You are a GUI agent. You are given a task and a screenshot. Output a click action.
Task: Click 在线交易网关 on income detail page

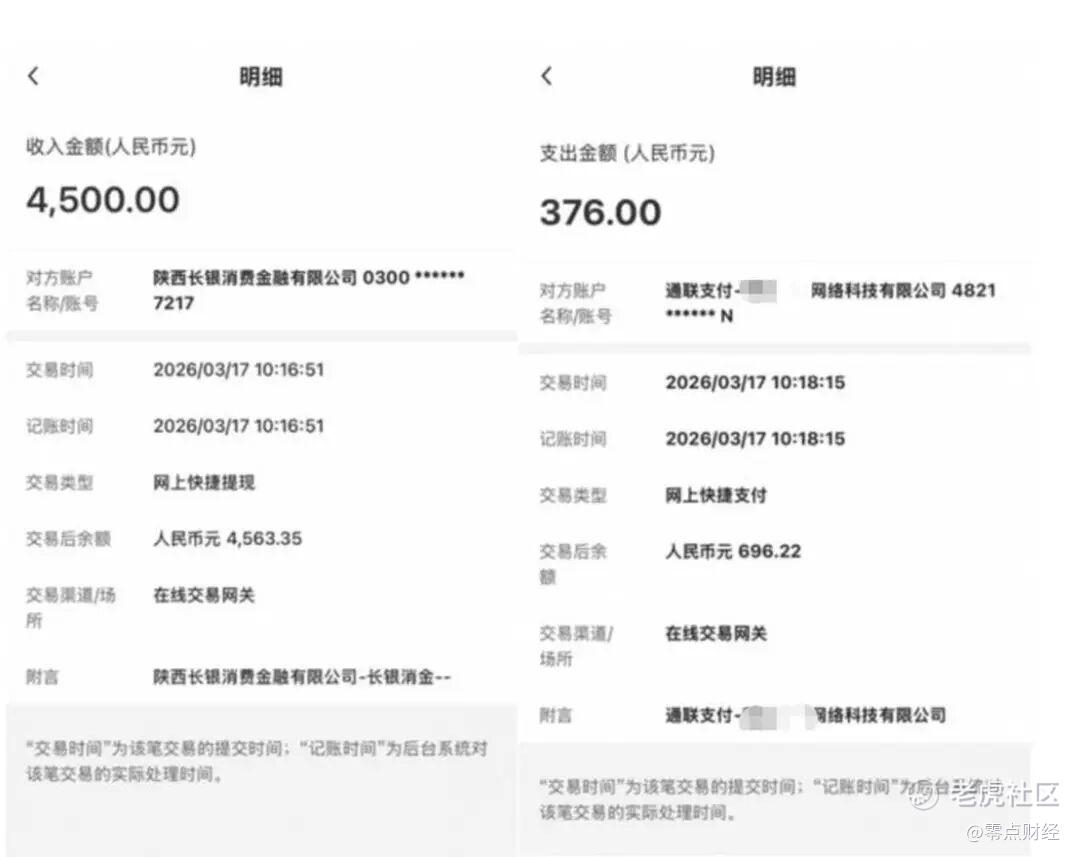tap(204, 595)
